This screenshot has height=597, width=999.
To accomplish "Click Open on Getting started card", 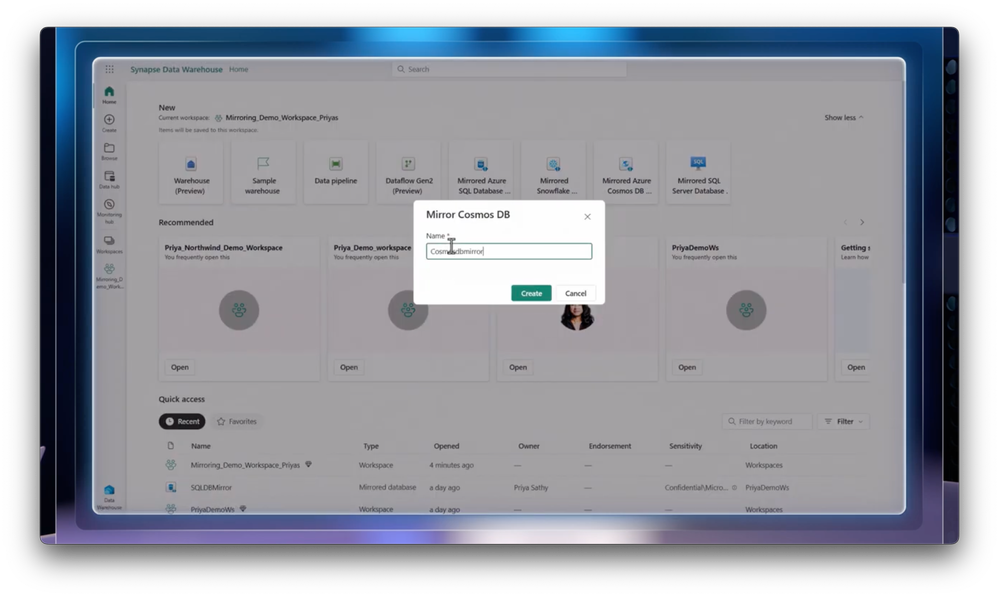I will pyautogui.click(x=856, y=367).
